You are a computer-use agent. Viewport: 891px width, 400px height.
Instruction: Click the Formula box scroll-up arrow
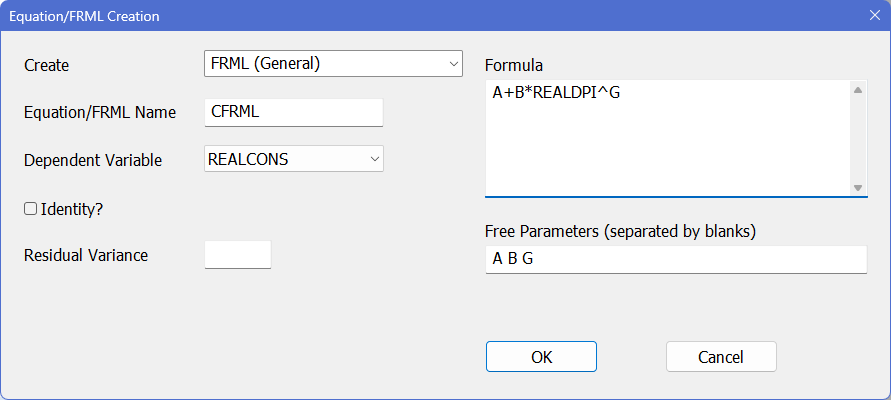858,91
